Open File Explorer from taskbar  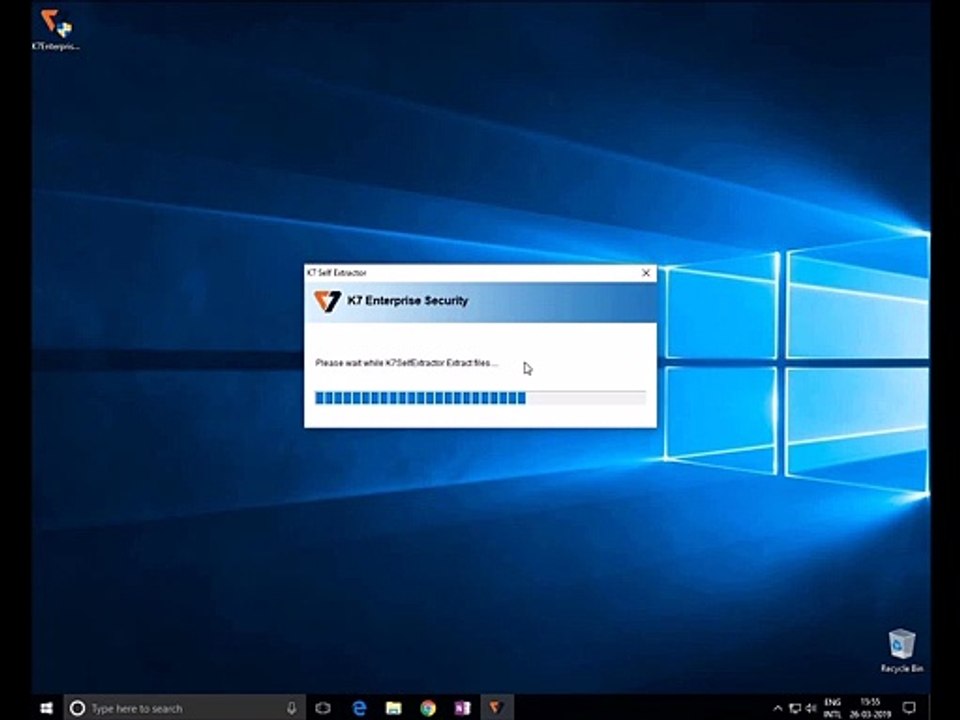click(x=394, y=708)
